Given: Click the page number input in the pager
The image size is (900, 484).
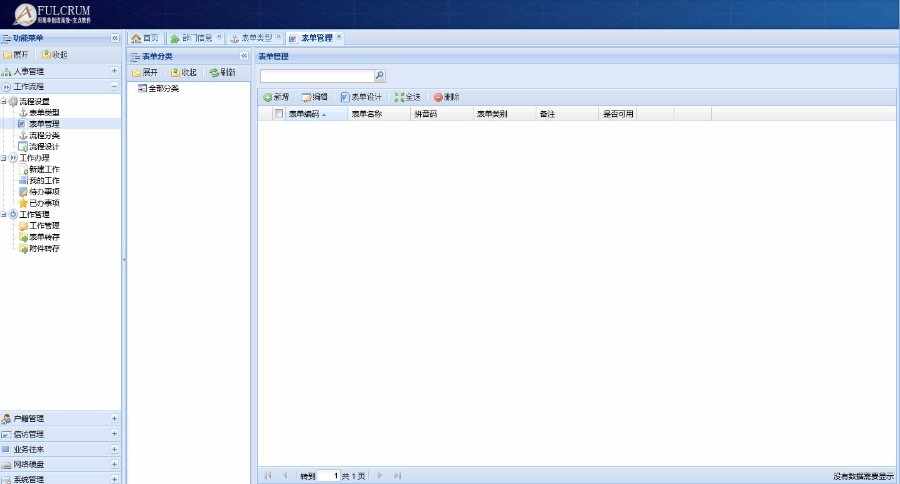Looking at the screenshot, I should [x=329, y=476].
